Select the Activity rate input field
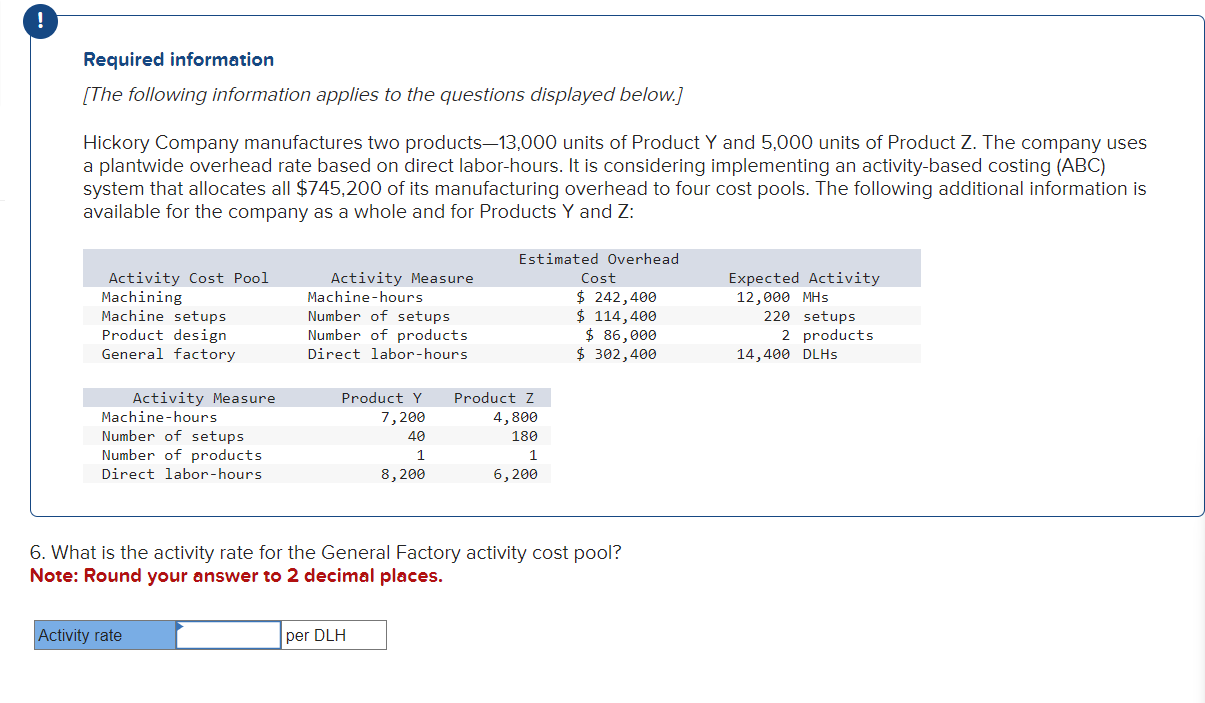The width and height of the screenshot is (1205, 703). [x=228, y=634]
